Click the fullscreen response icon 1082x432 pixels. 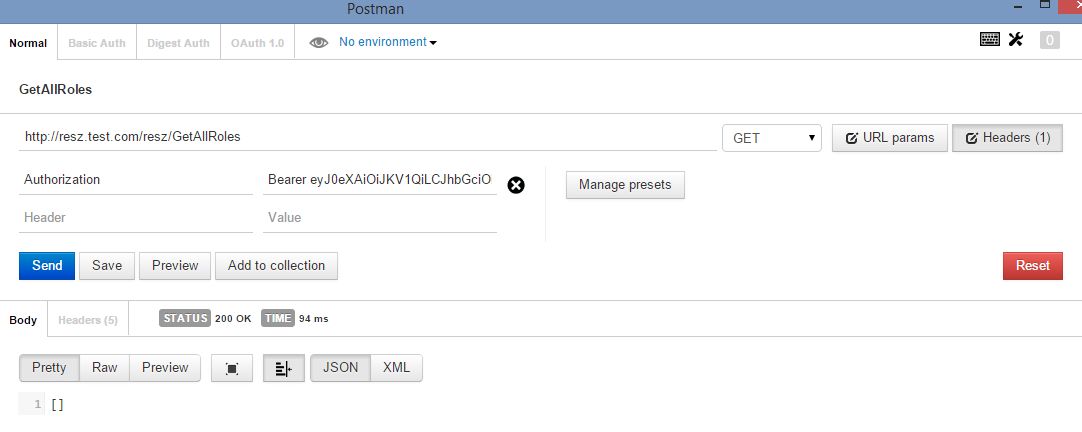[232, 368]
